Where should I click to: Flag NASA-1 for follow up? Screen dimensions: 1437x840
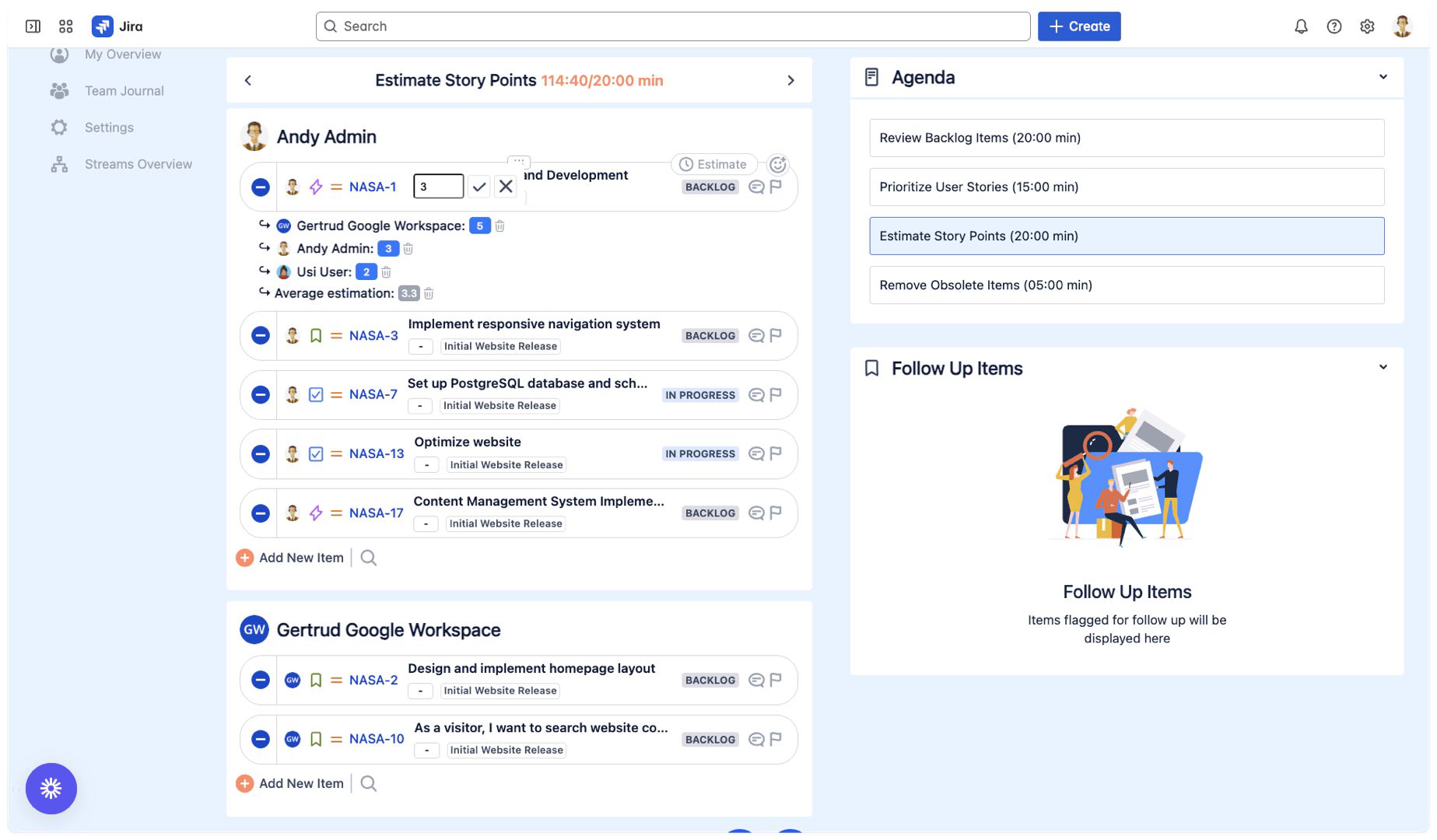click(776, 187)
